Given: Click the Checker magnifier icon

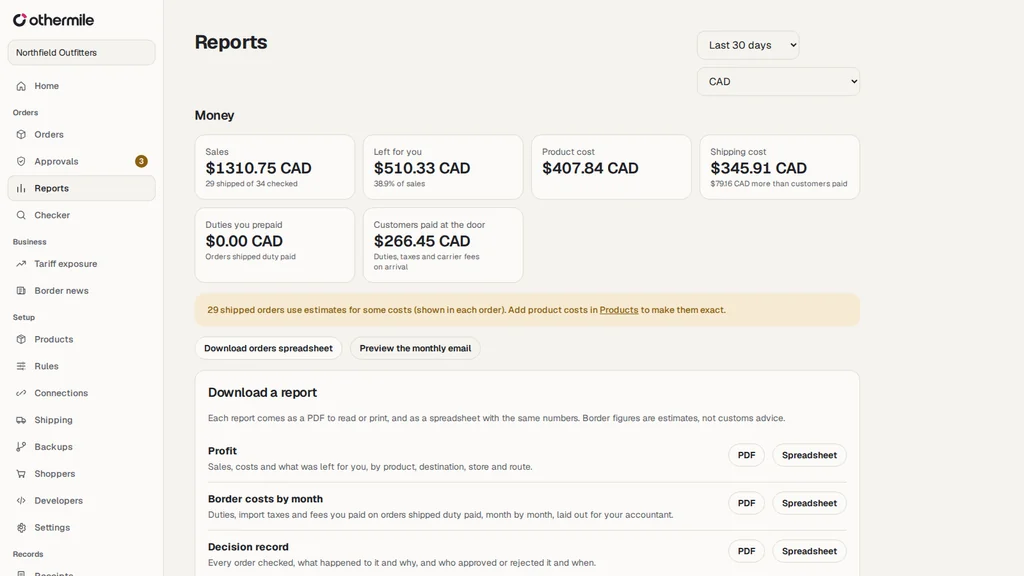Looking at the screenshot, I should (21, 215).
